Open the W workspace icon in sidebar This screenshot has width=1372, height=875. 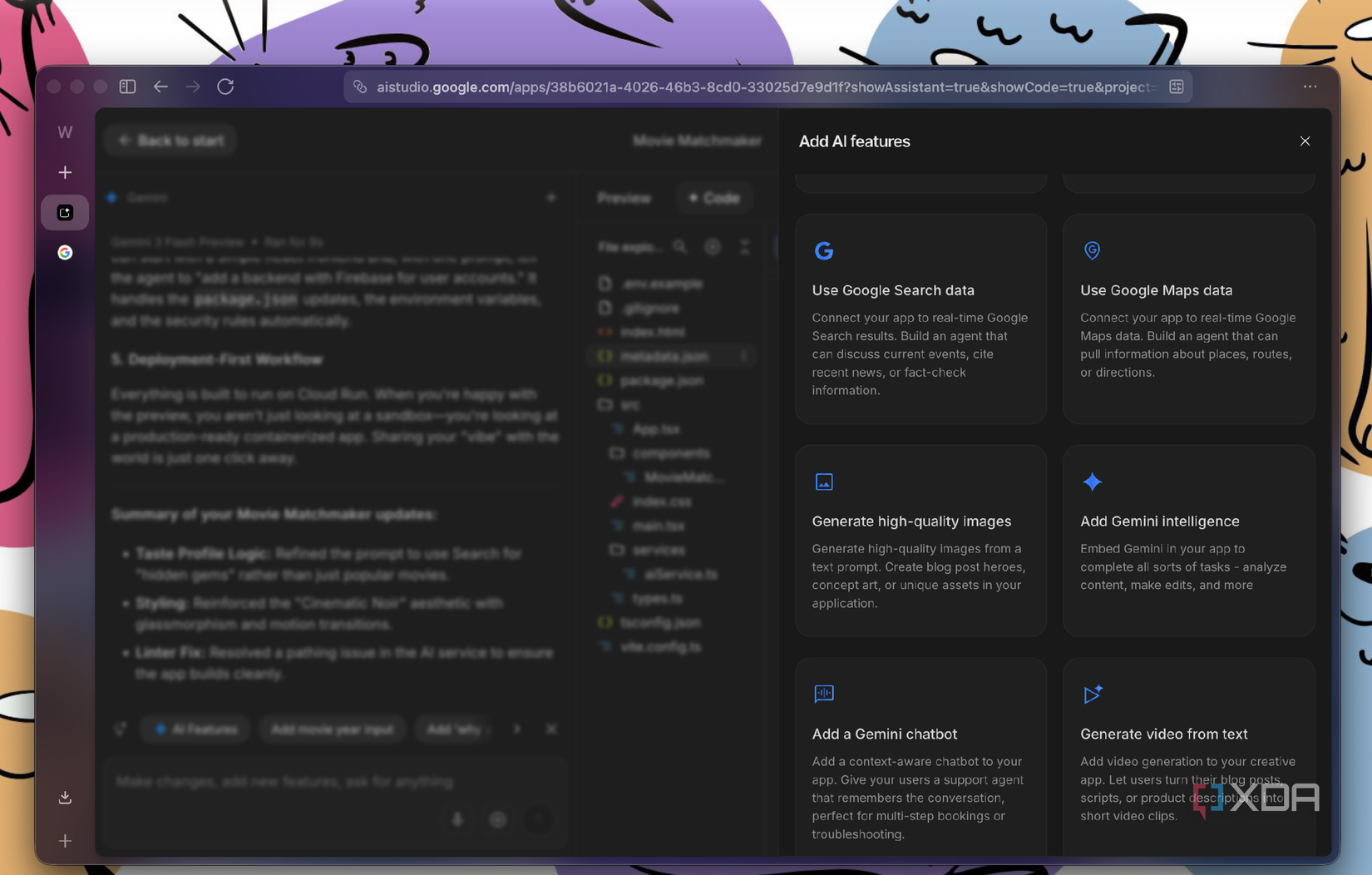[x=65, y=132]
